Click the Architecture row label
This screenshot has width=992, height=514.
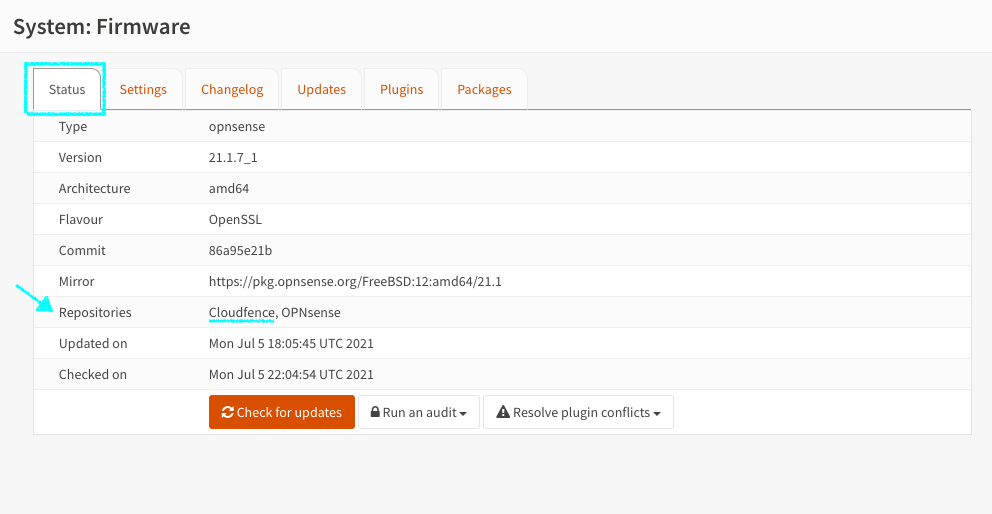[x=94, y=189]
